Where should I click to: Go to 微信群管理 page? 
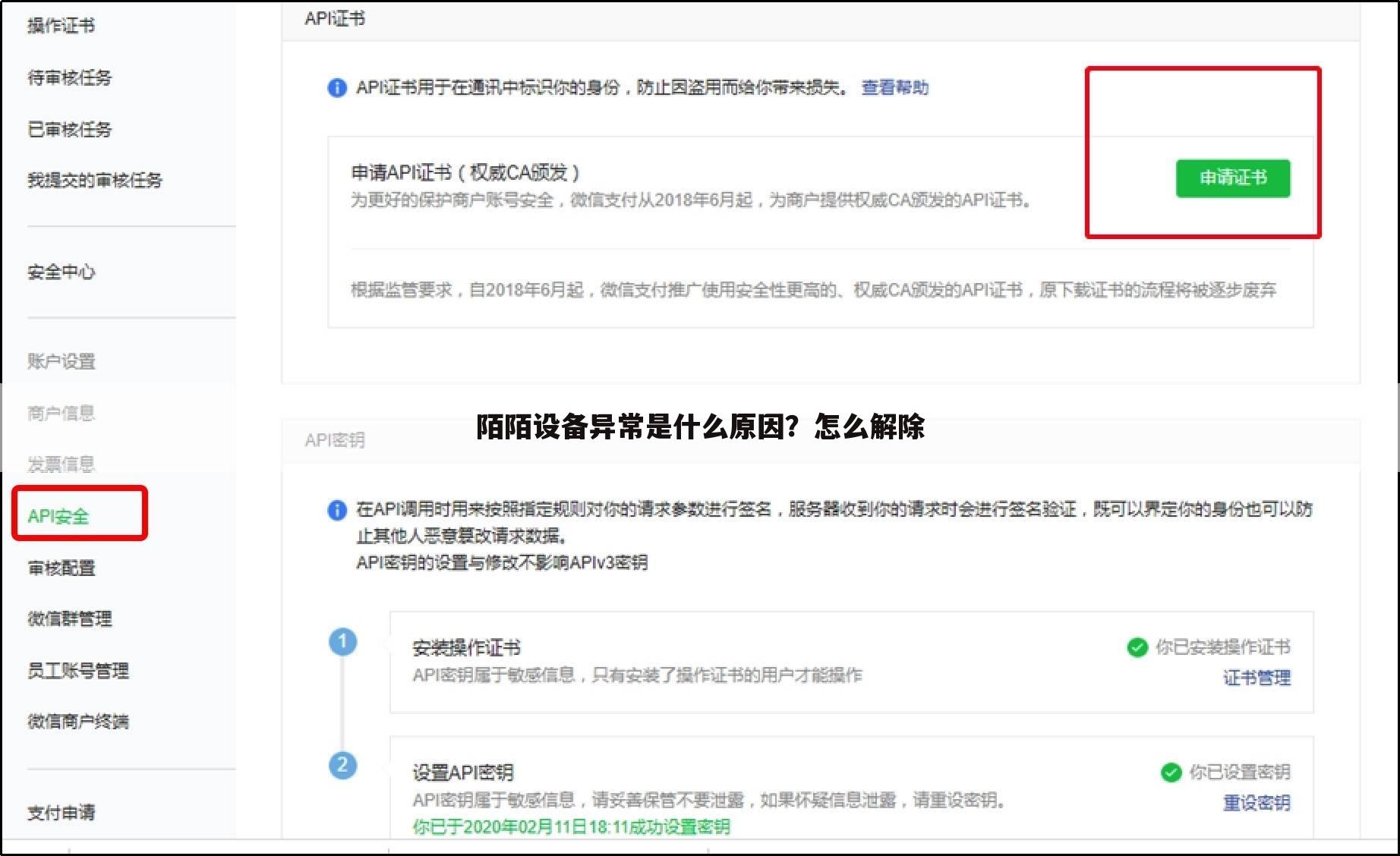pos(69,618)
